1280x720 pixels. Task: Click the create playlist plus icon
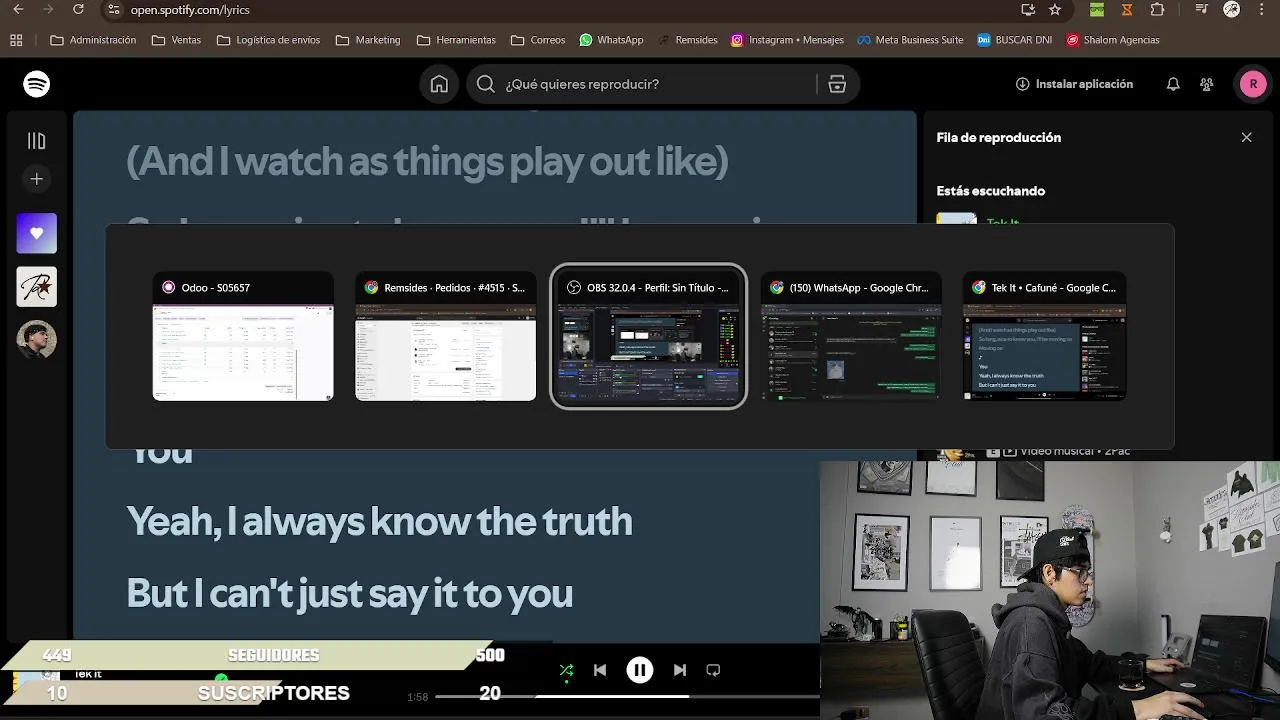pos(37,179)
